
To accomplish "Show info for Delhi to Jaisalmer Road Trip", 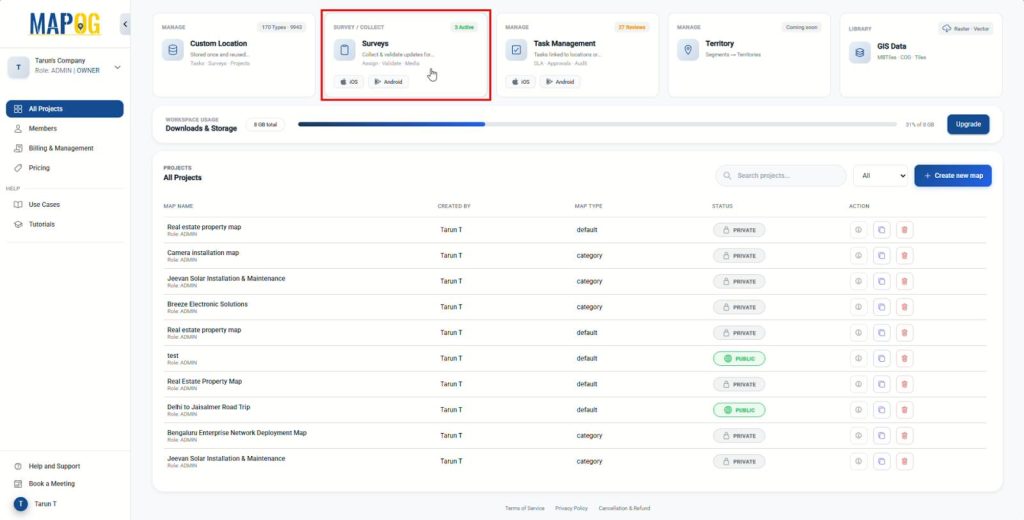I will click(x=858, y=410).
